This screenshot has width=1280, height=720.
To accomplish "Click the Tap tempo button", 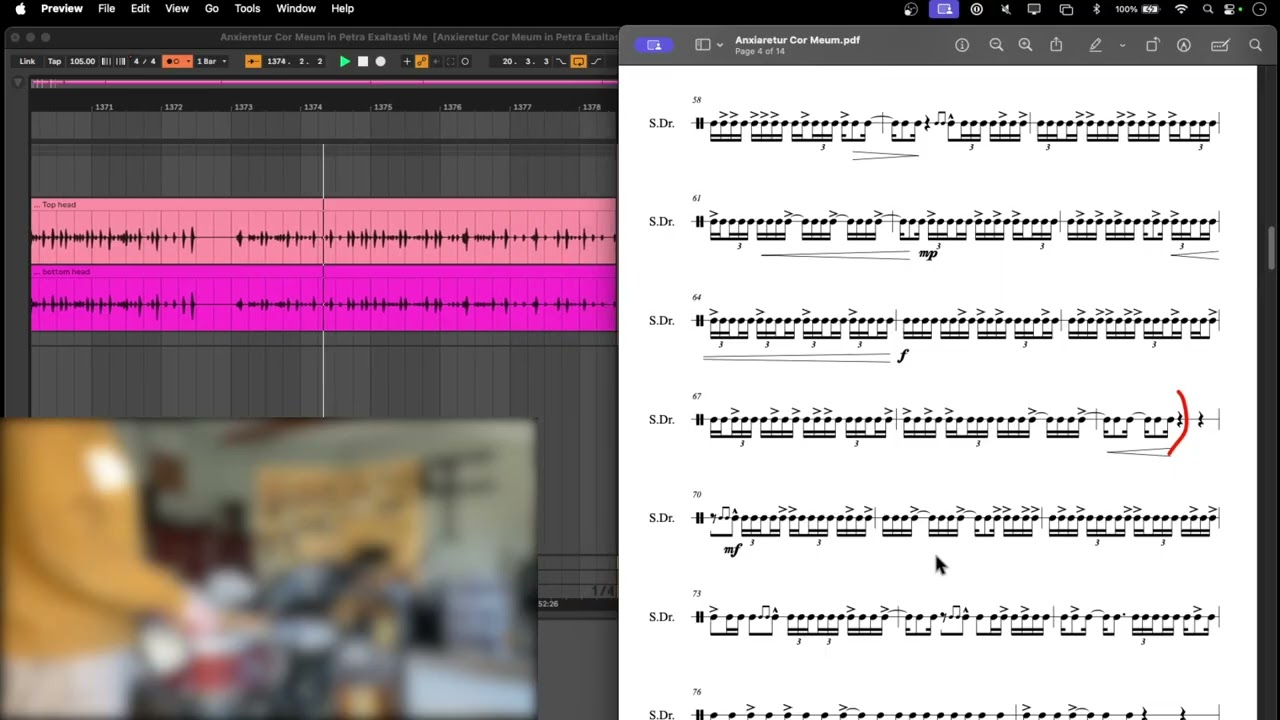I will point(54,61).
